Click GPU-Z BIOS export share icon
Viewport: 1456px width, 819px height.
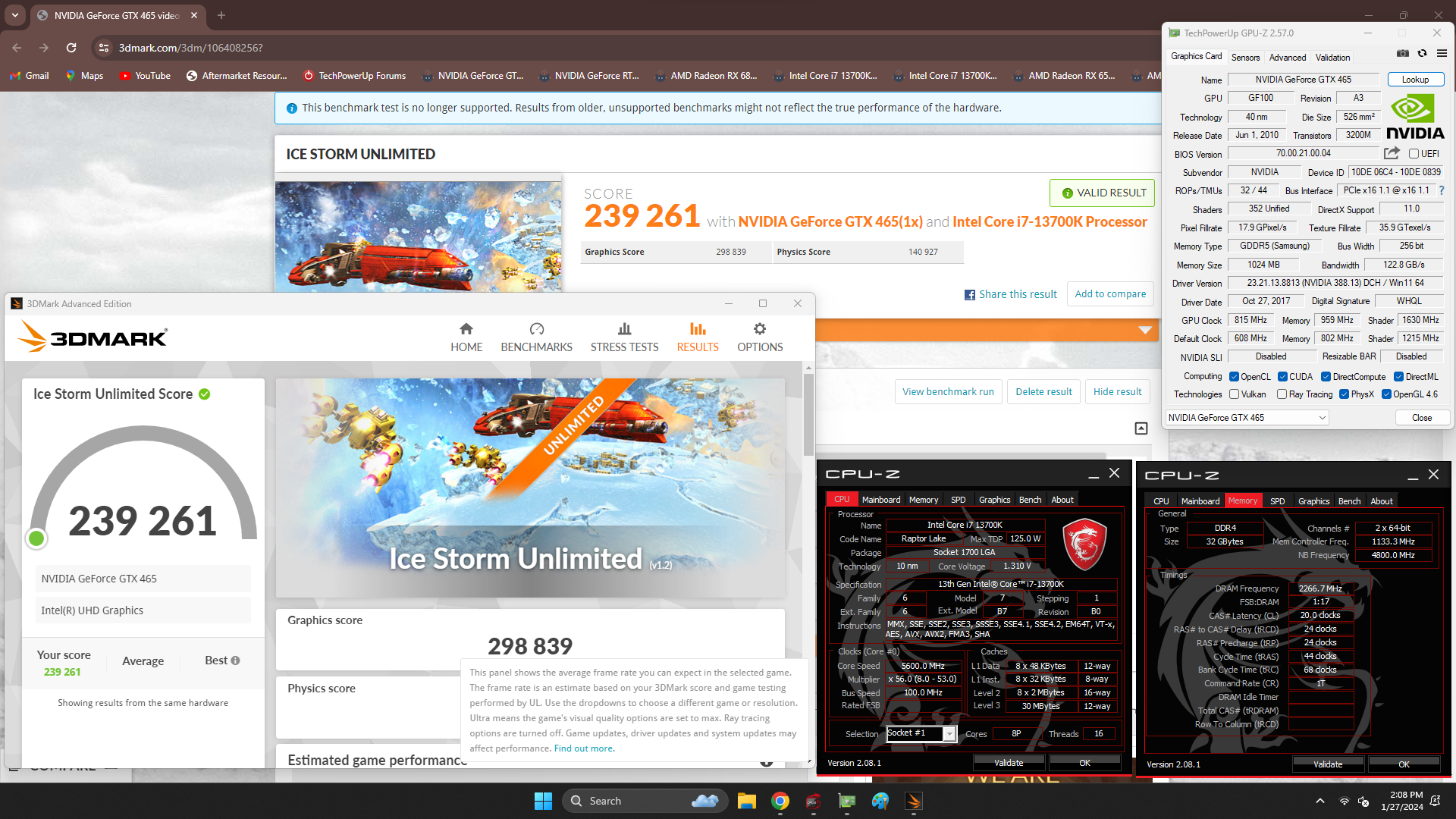1392,153
